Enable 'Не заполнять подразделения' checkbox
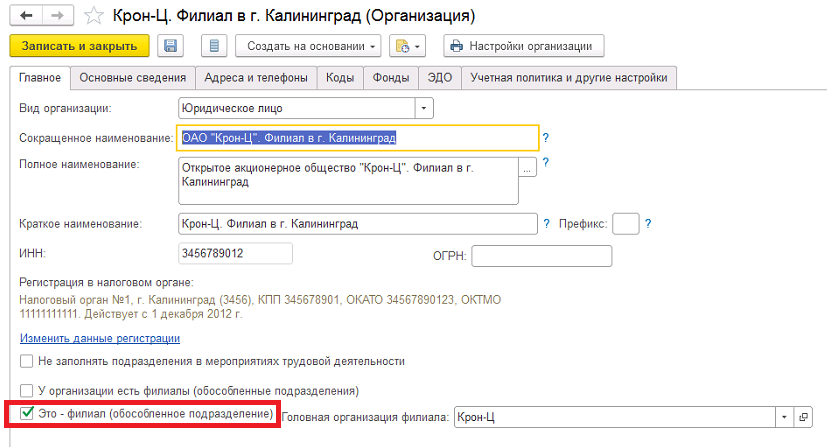The height and width of the screenshot is (447, 827). 26,361
